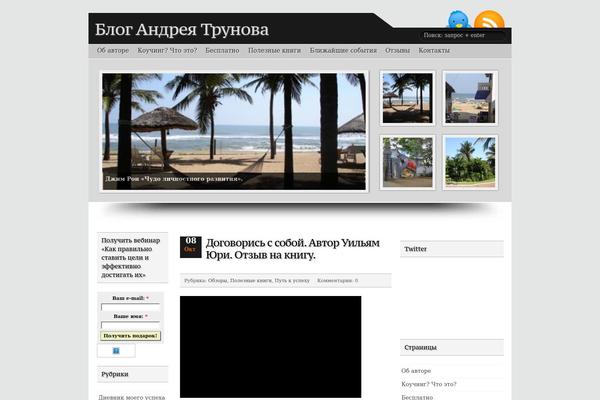Viewport: 600px width, 400px height.
Task: Open Дневник моего успеха category
Action: click(132, 397)
